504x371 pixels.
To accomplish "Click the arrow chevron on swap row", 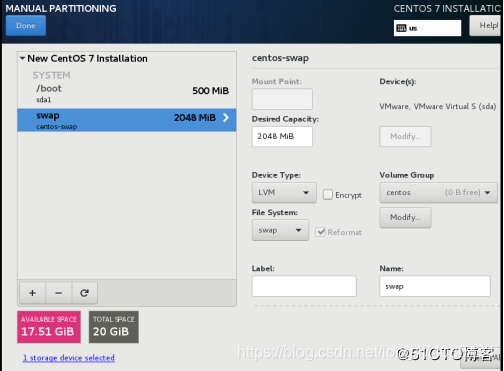I will point(226,117).
